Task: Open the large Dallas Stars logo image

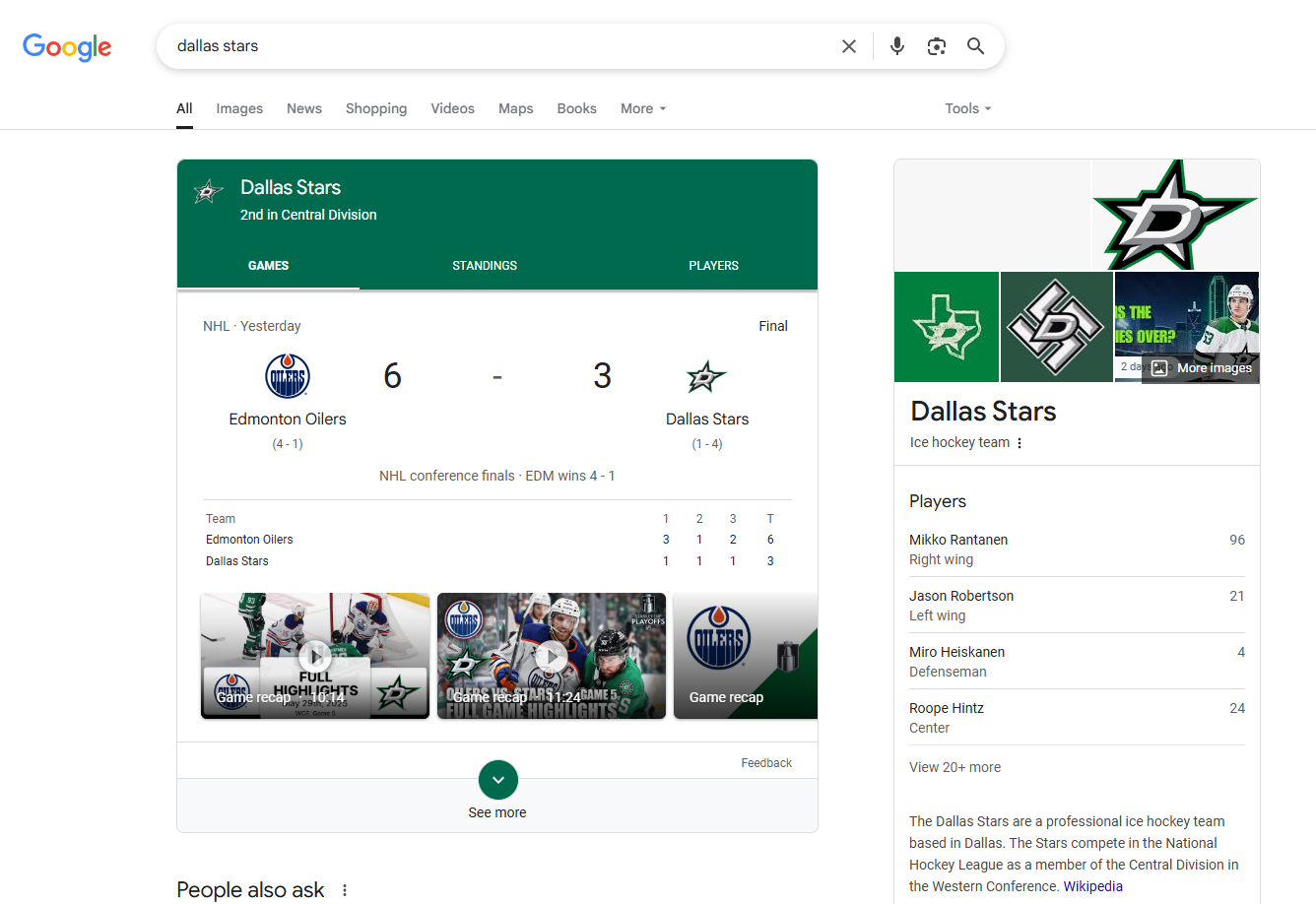Action: click(1175, 215)
